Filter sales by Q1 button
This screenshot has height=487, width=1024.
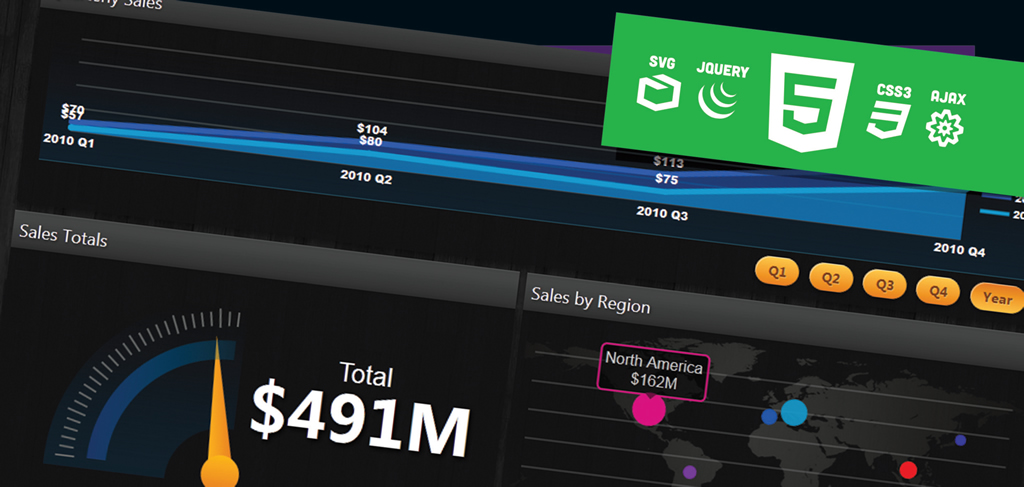point(778,270)
